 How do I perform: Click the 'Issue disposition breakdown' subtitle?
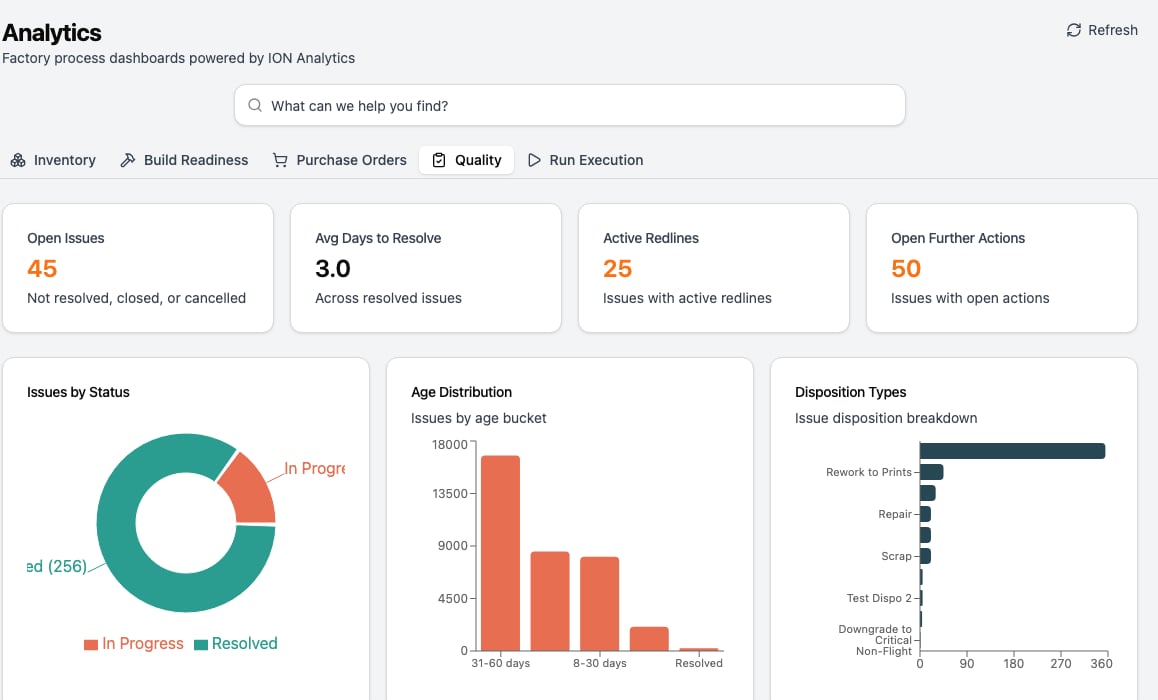pyautogui.click(x=886, y=418)
